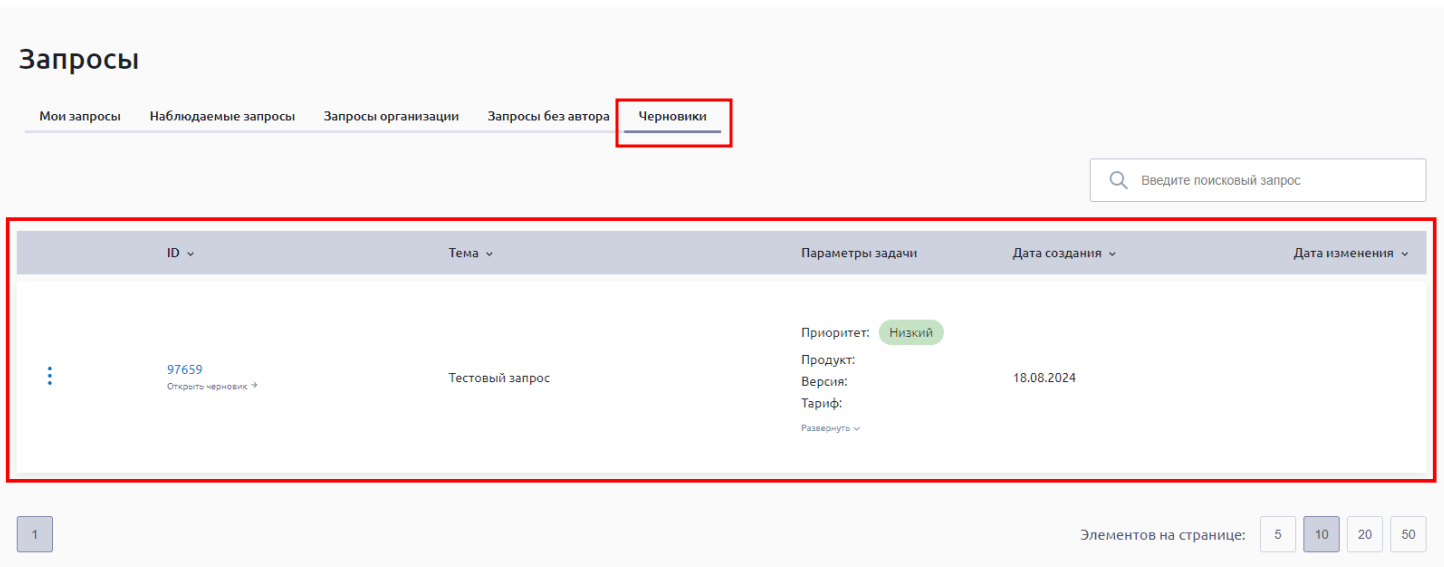Show 5 items per page
Screen dimensions: 1444x567
(x=1277, y=535)
